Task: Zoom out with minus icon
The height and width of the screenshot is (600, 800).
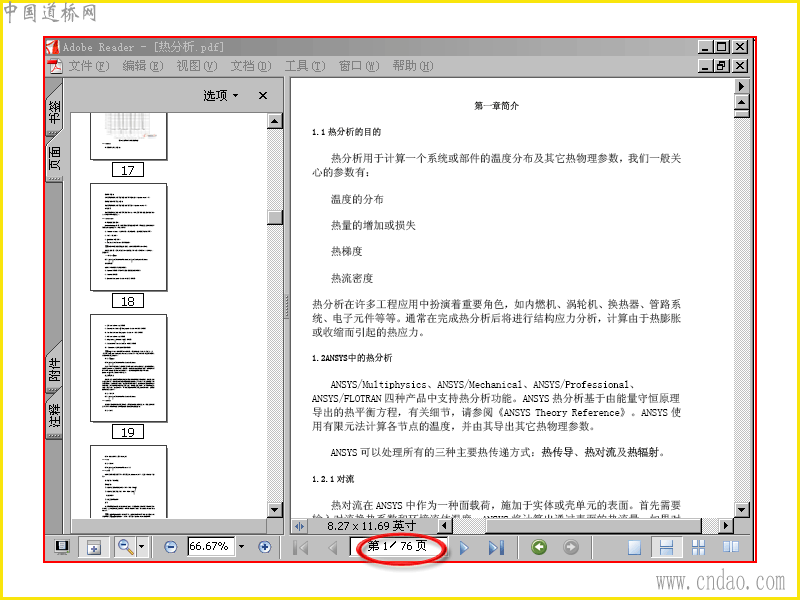Action: point(170,547)
